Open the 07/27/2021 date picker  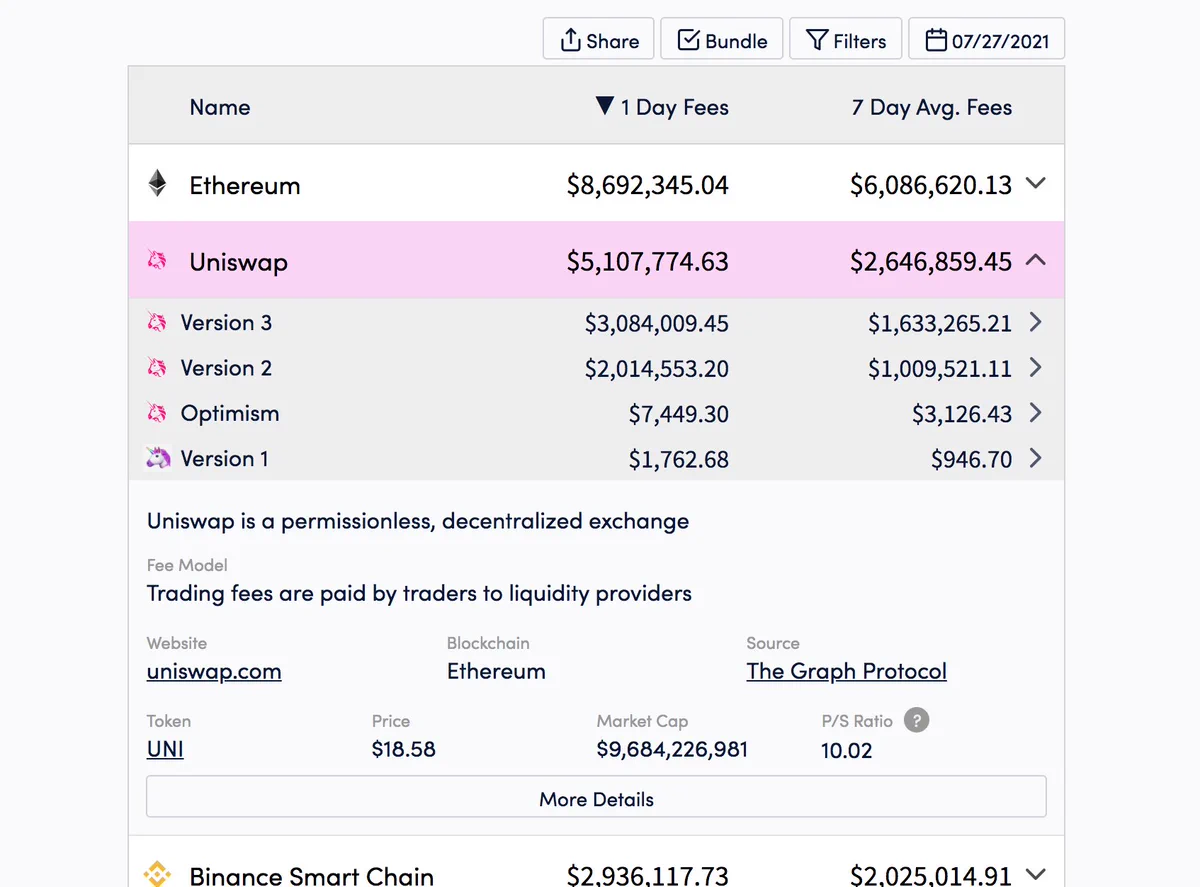pos(986,40)
